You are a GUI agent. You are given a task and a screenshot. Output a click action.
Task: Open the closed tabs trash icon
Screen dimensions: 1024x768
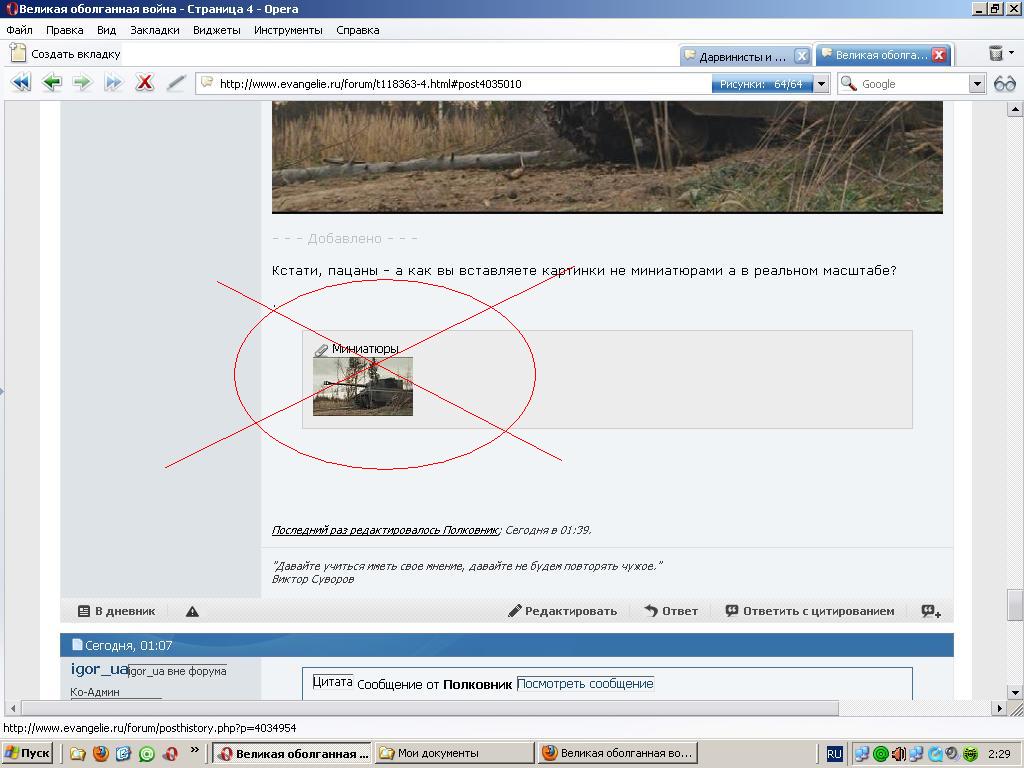pyautogui.click(x=996, y=54)
